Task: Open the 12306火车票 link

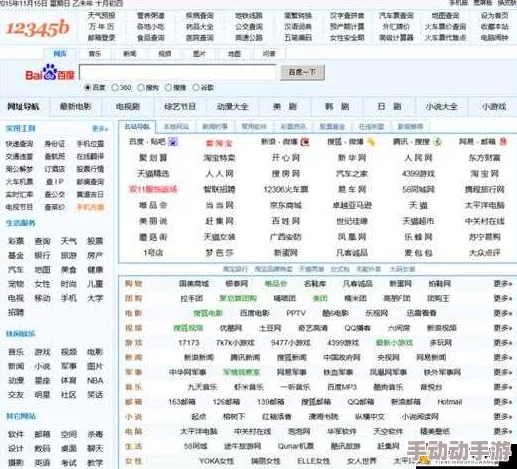Action: [x=286, y=190]
